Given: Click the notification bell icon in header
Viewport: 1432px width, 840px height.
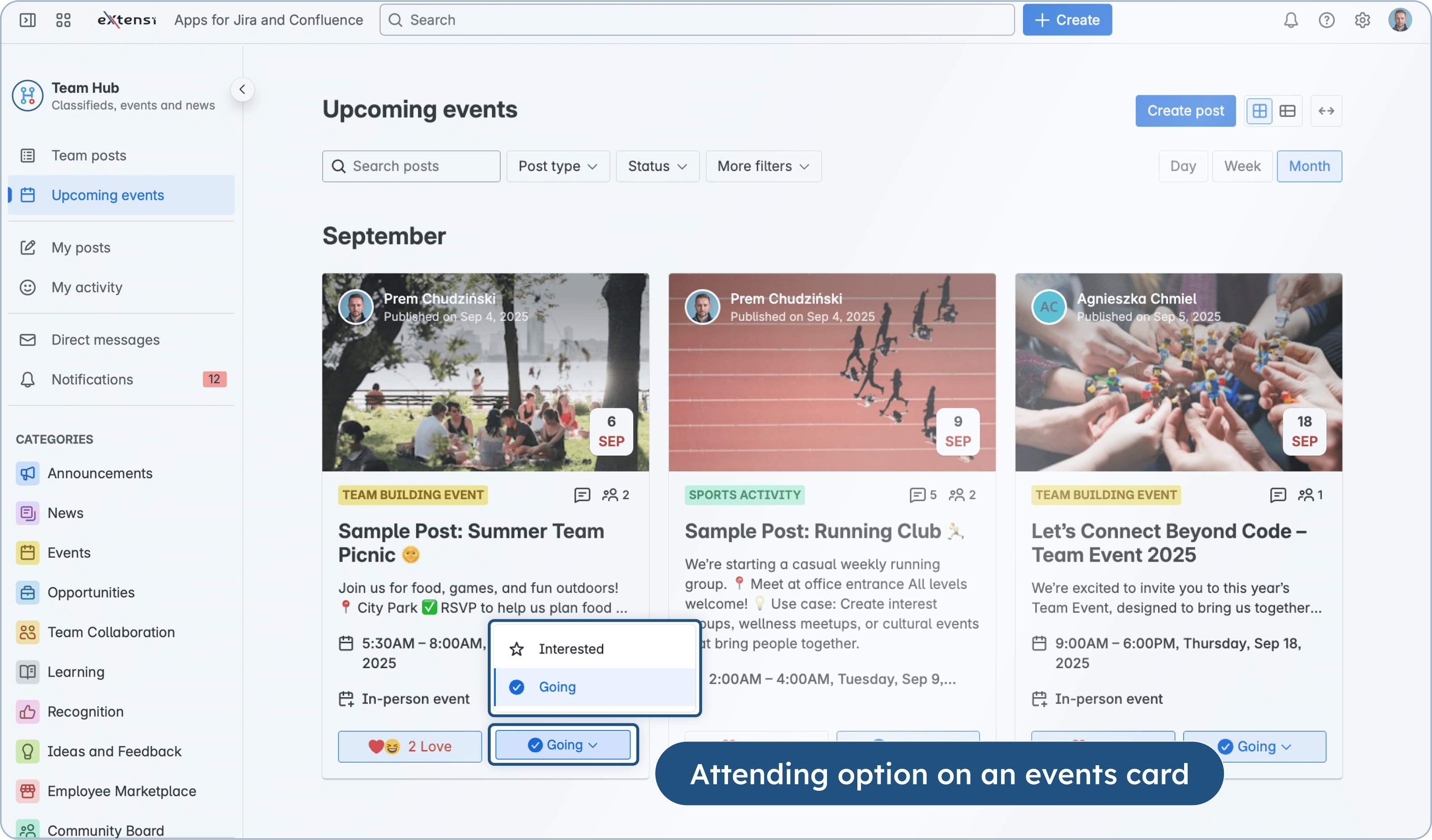Looking at the screenshot, I should pyautogui.click(x=1291, y=21).
